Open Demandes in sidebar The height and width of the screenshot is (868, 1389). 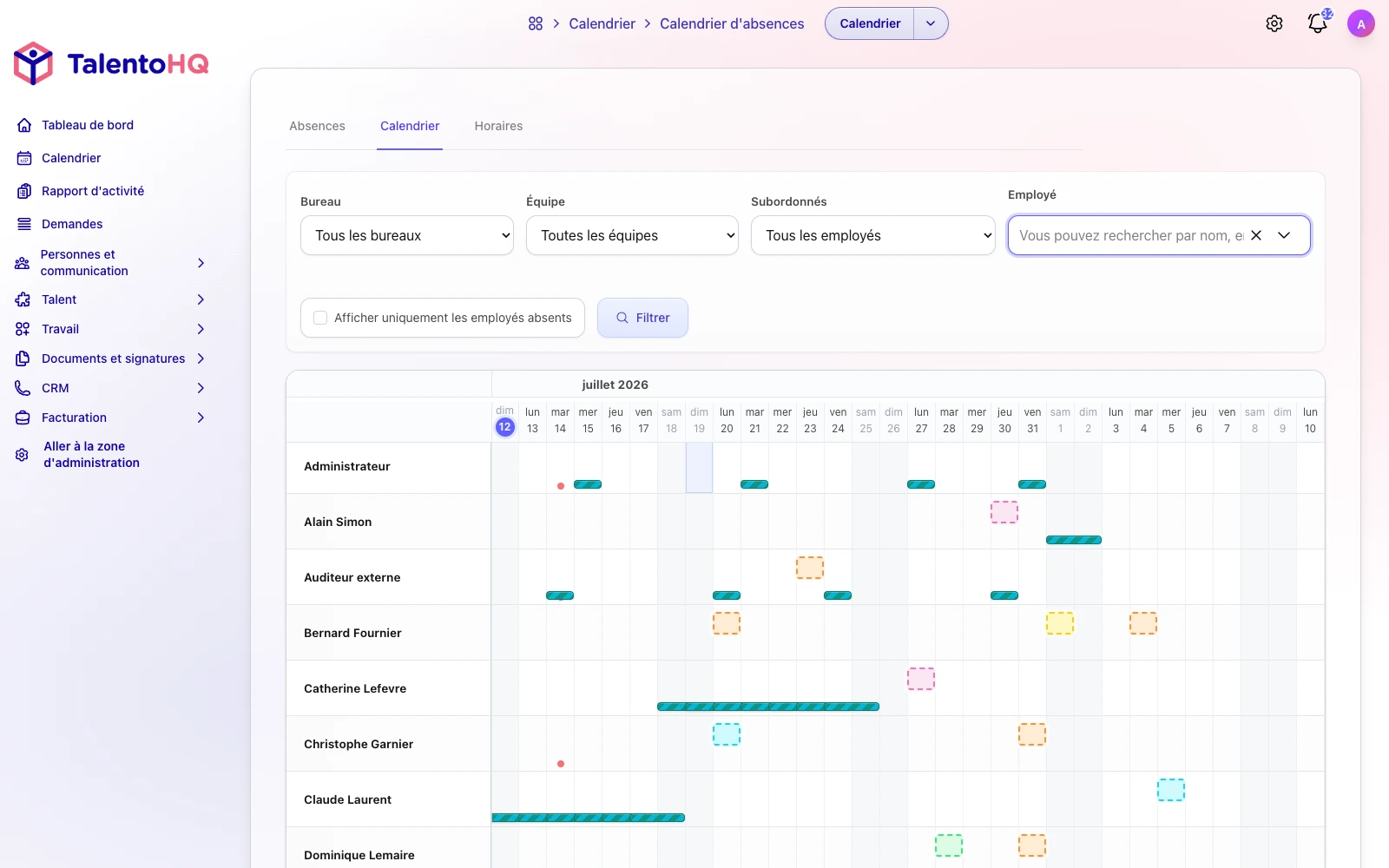tap(72, 224)
